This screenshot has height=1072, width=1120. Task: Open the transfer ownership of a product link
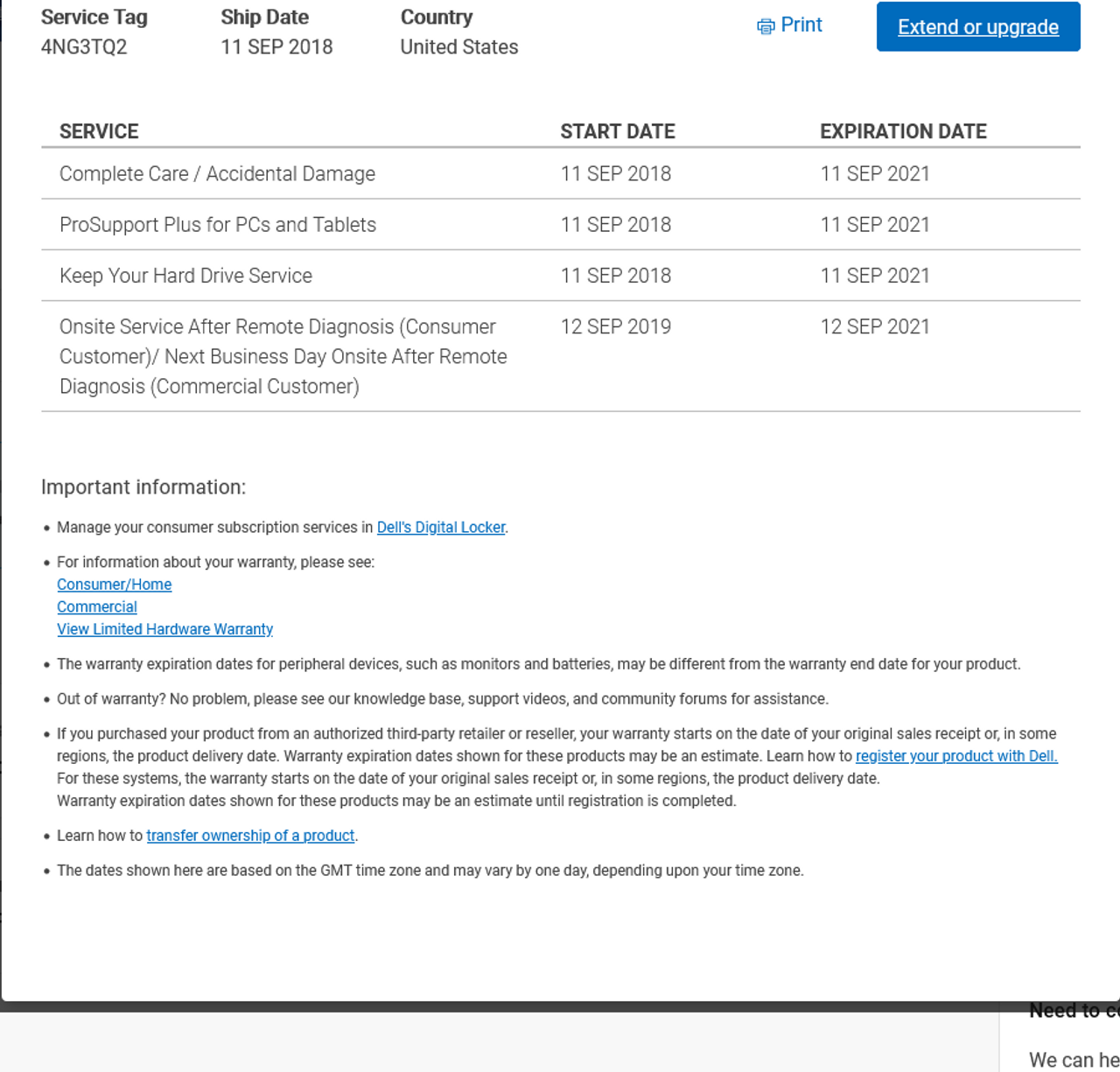click(250, 836)
